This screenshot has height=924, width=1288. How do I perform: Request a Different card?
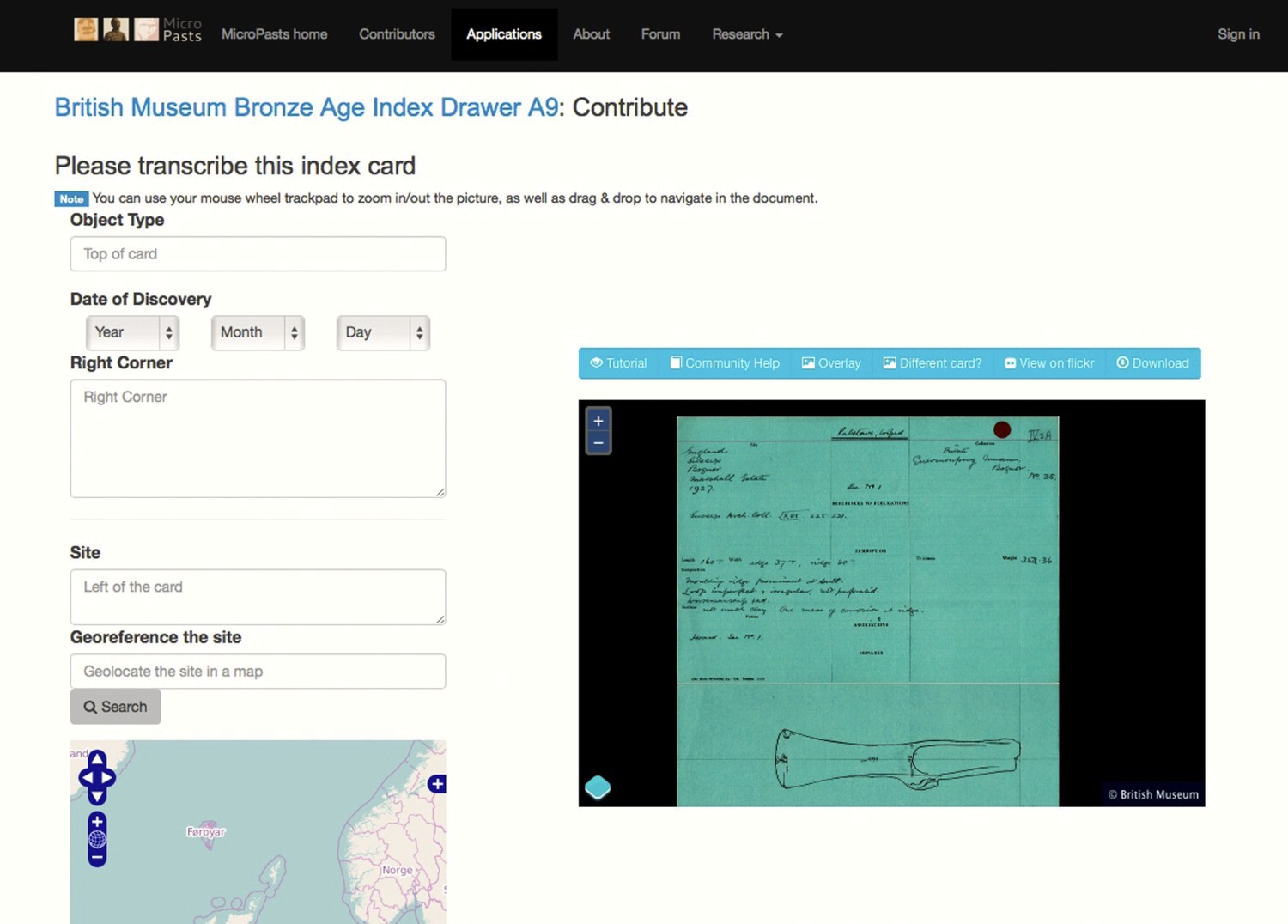(933, 363)
